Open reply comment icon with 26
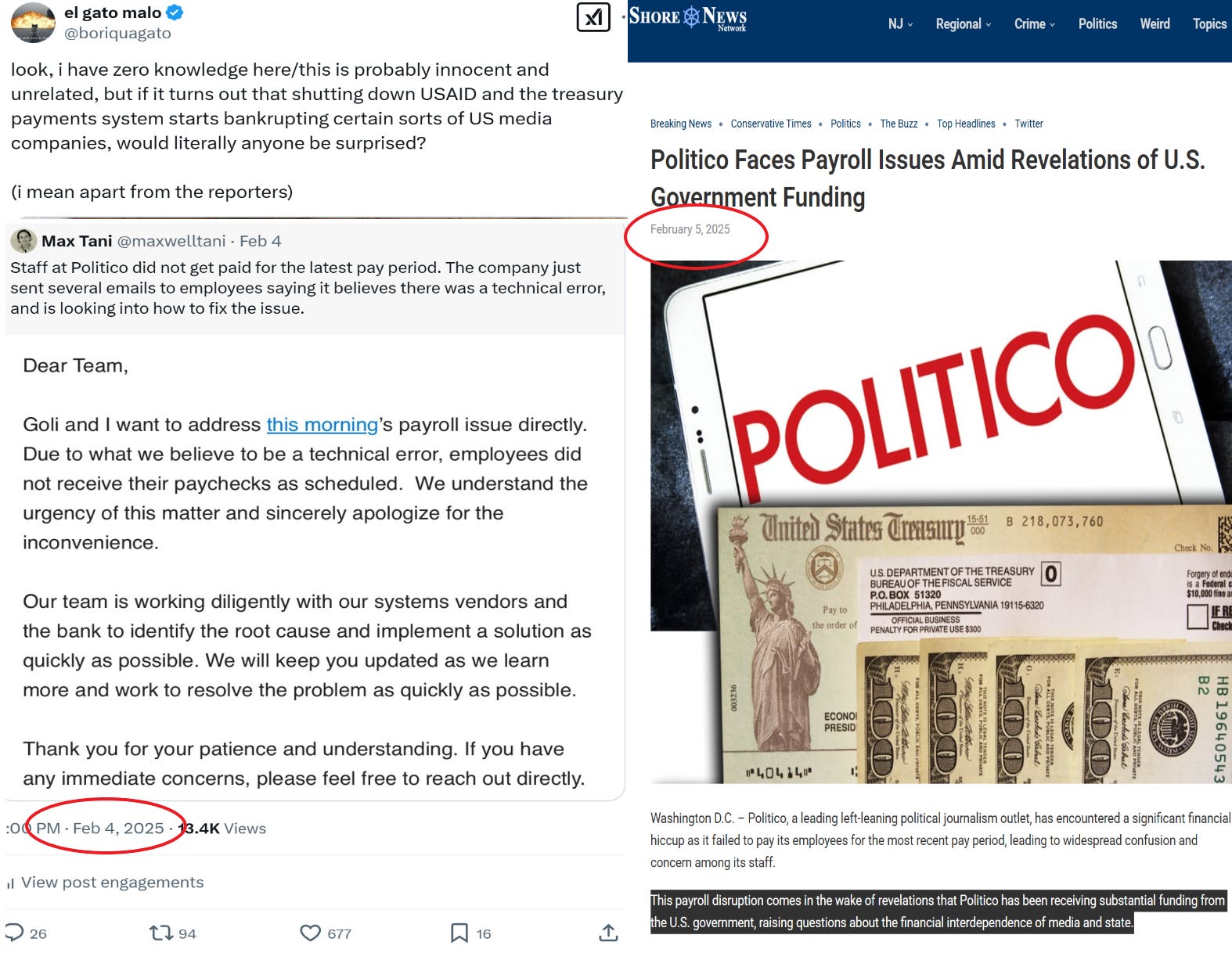 click(x=15, y=933)
